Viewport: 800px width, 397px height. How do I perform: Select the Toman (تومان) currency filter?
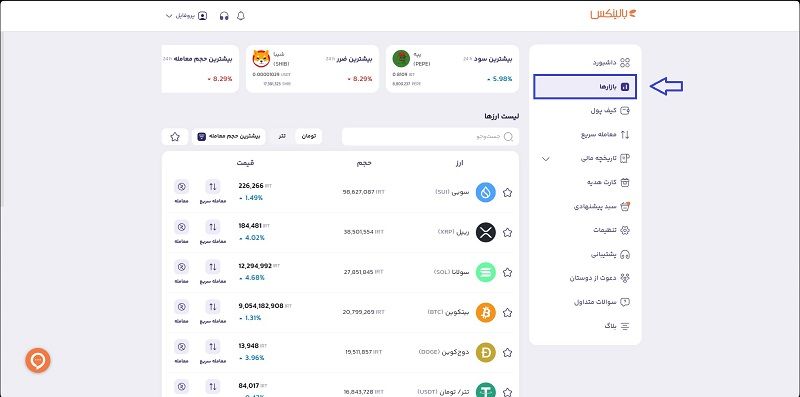[309, 137]
